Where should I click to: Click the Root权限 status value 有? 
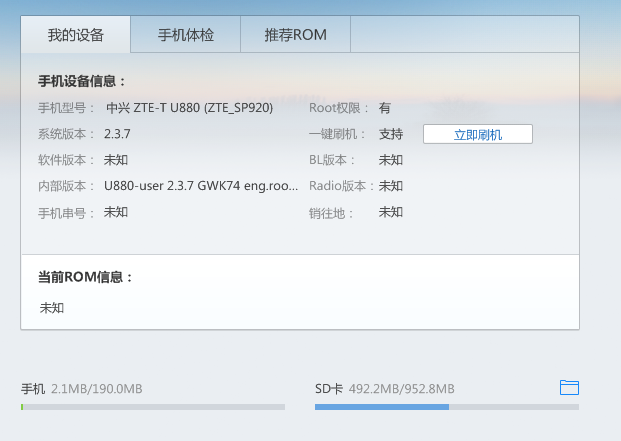point(384,108)
